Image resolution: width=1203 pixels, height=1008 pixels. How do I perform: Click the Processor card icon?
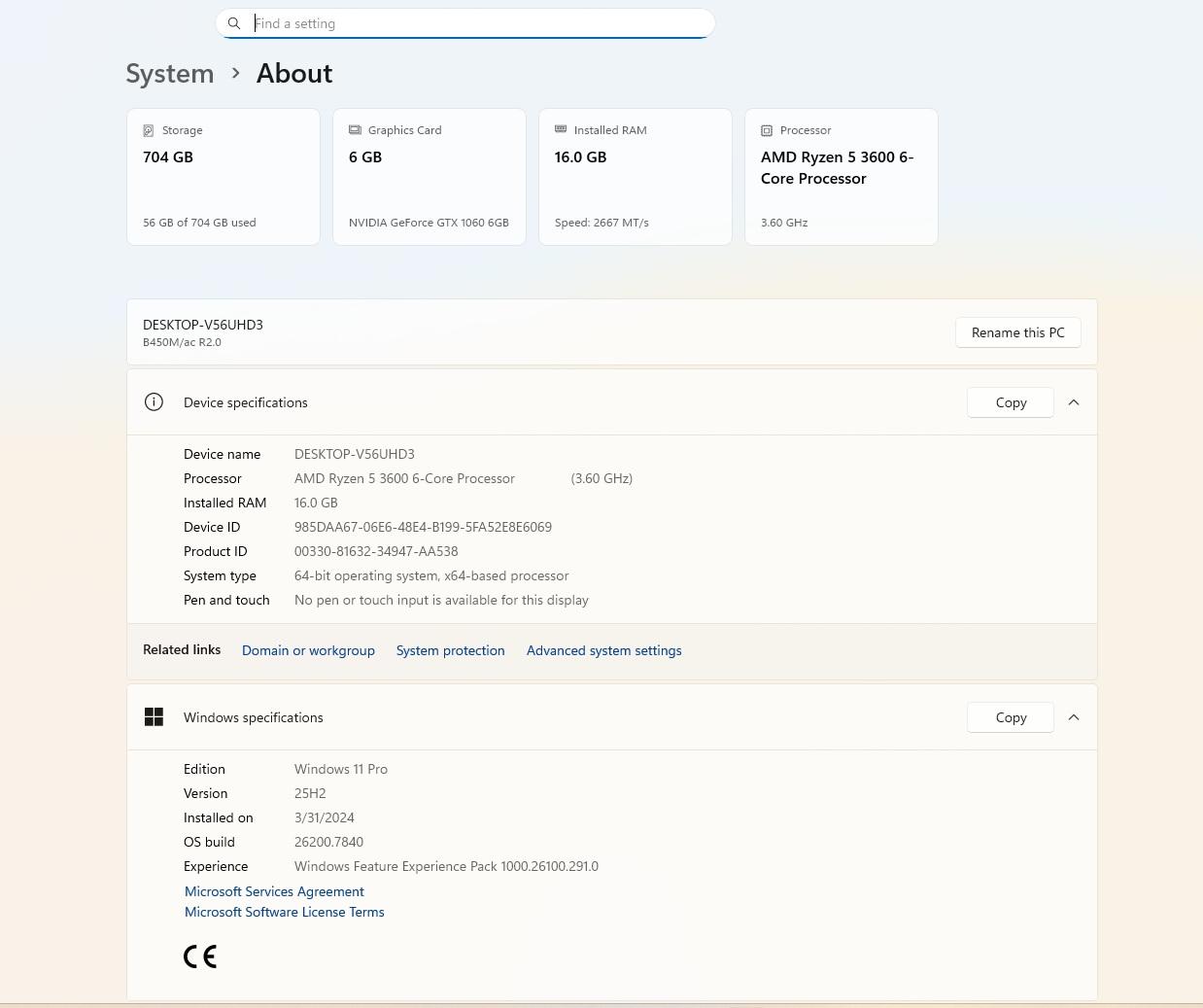pyautogui.click(x=767, y=130)
